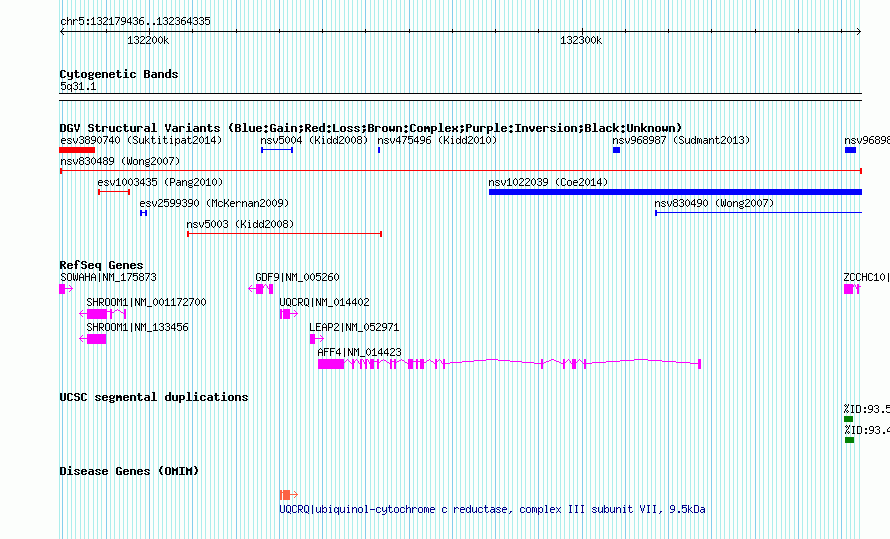Viewport: 890px width, 539px height.
Task: Select the SHROOM1 NM_133456 gene glyph
Action: coord(93,339)
